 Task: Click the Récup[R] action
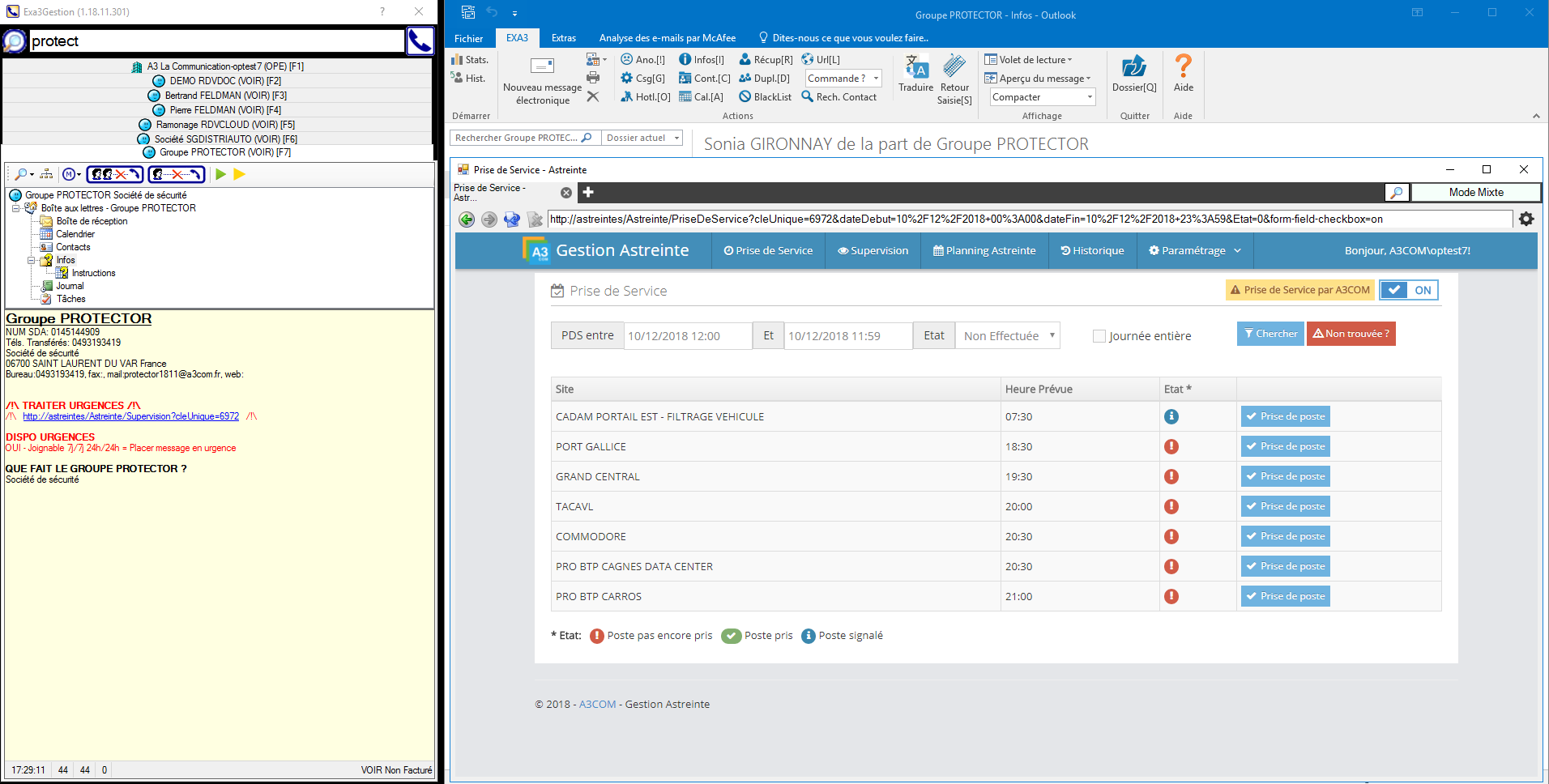point(766,60)
